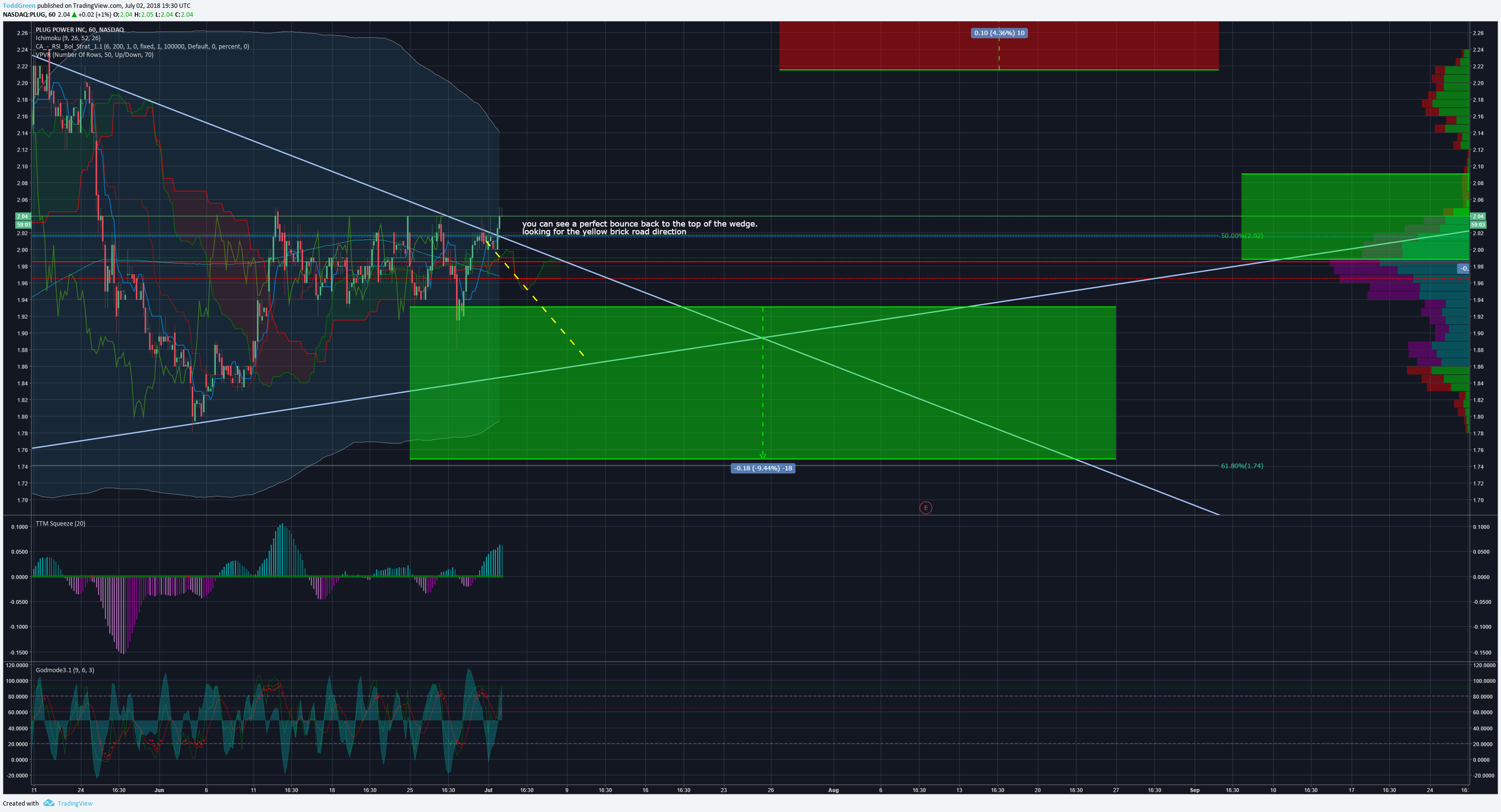Screen dimensions: 1501x812
Task: Click the -0.18 (-9.44%) -18 measurement label
Action: (x=763, y=468)
